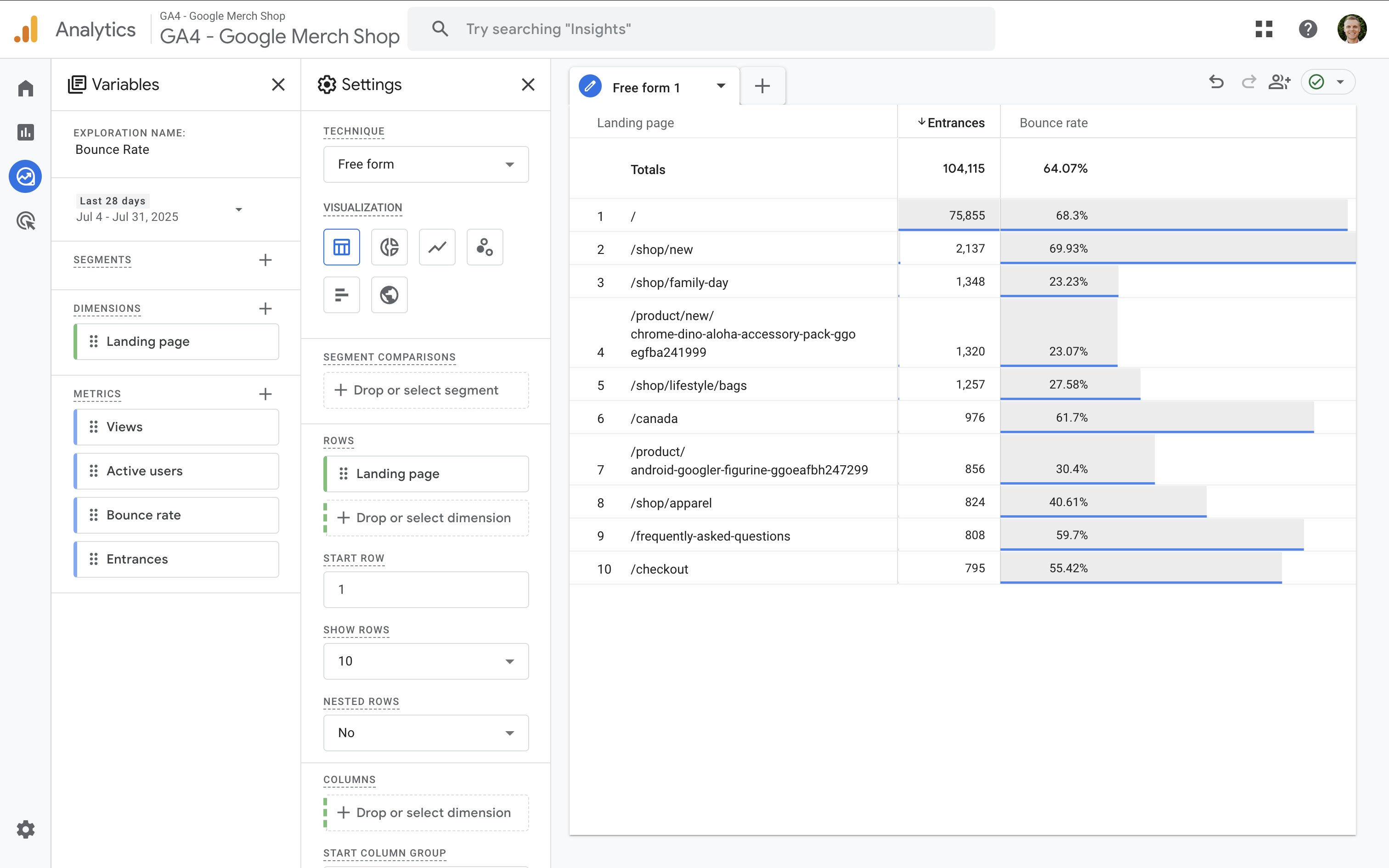Open the Home icon in left sidebar
Image resolution: width=1389 pixels, height=868 pixels.
tap(26, 88)
